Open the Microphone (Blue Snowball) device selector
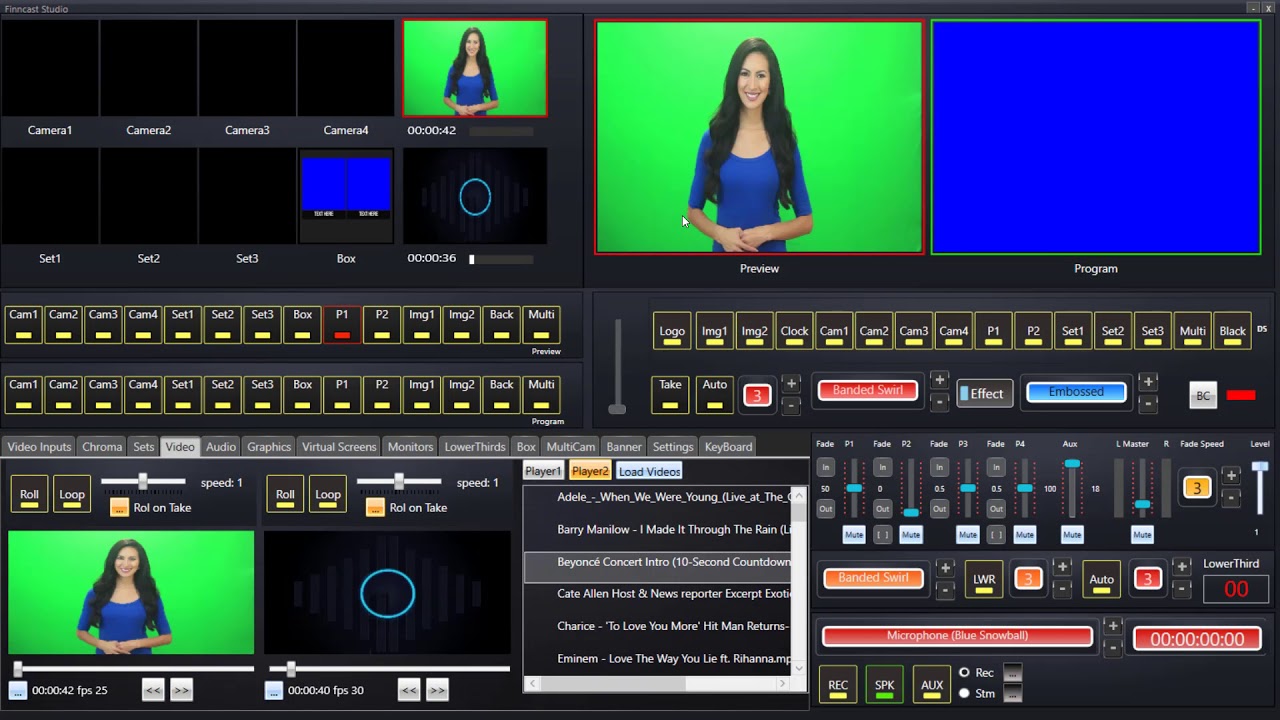The height and width of the screenshot is (720, 1280). [957, 636]
